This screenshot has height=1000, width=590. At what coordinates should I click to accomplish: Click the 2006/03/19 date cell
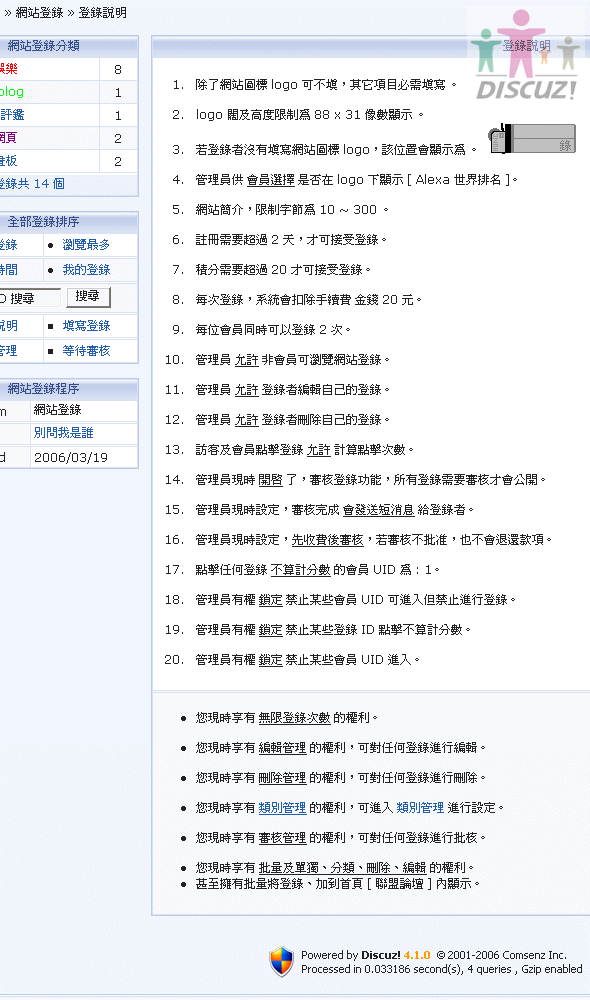point(71,457)
